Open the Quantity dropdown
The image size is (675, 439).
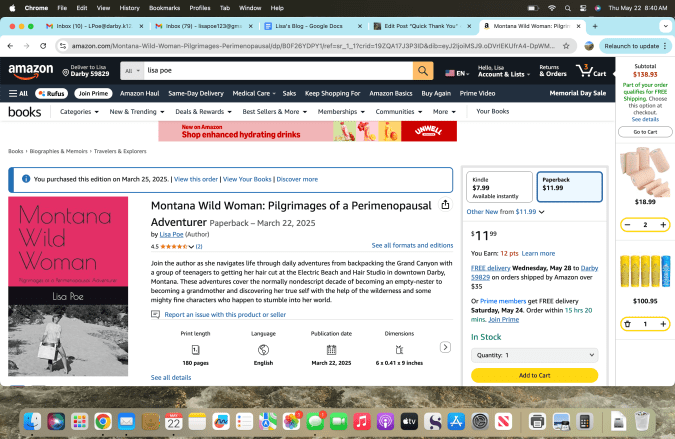(x=535, y=355)
